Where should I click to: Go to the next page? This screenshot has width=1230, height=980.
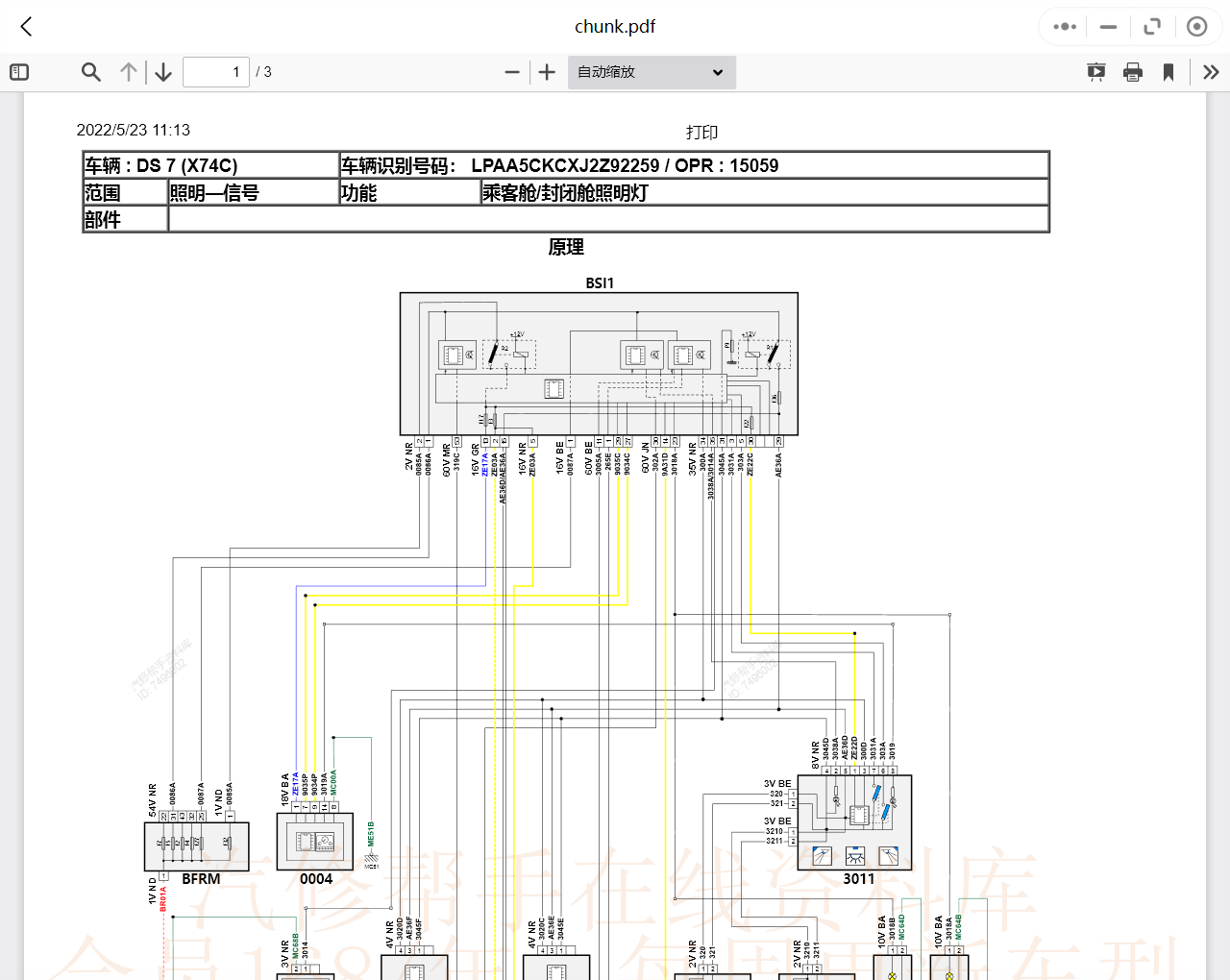click(163, 72)
